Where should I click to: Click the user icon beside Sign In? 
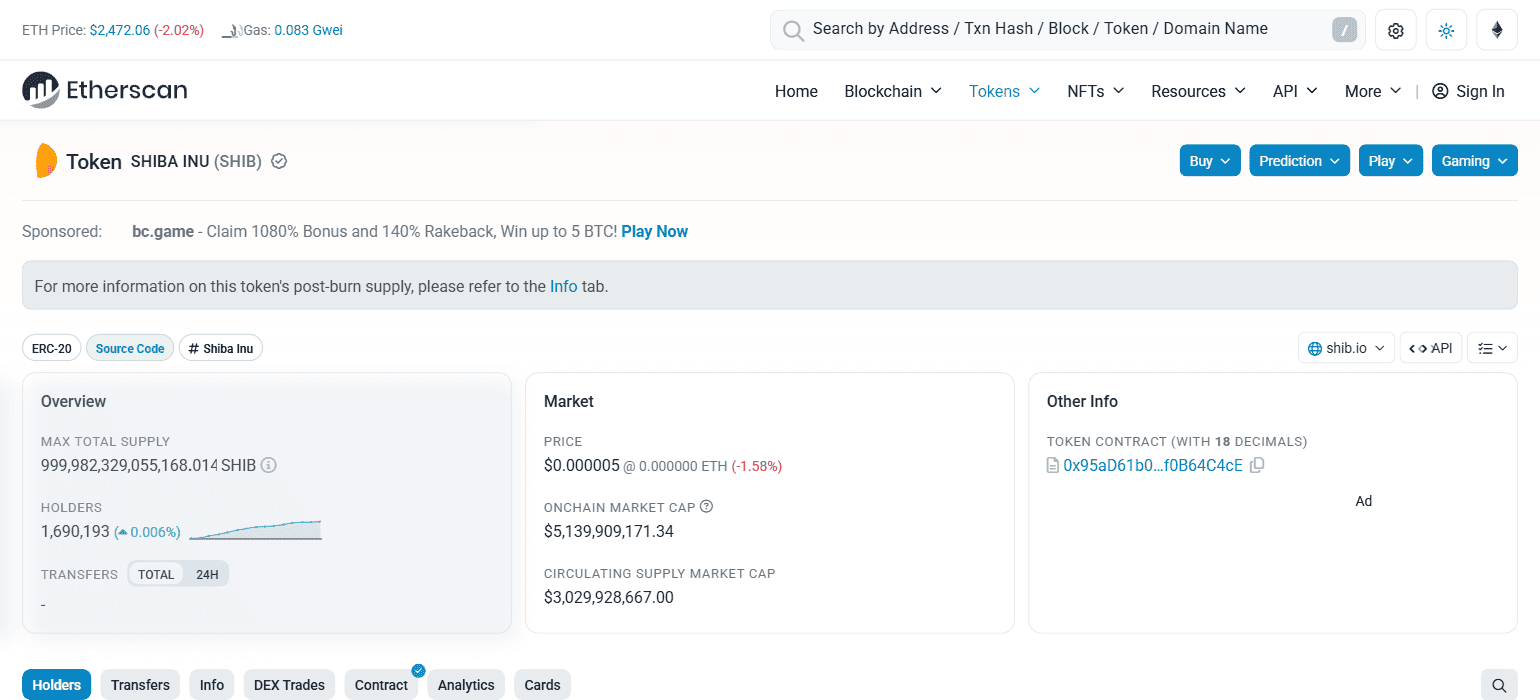click(1440, 91)
